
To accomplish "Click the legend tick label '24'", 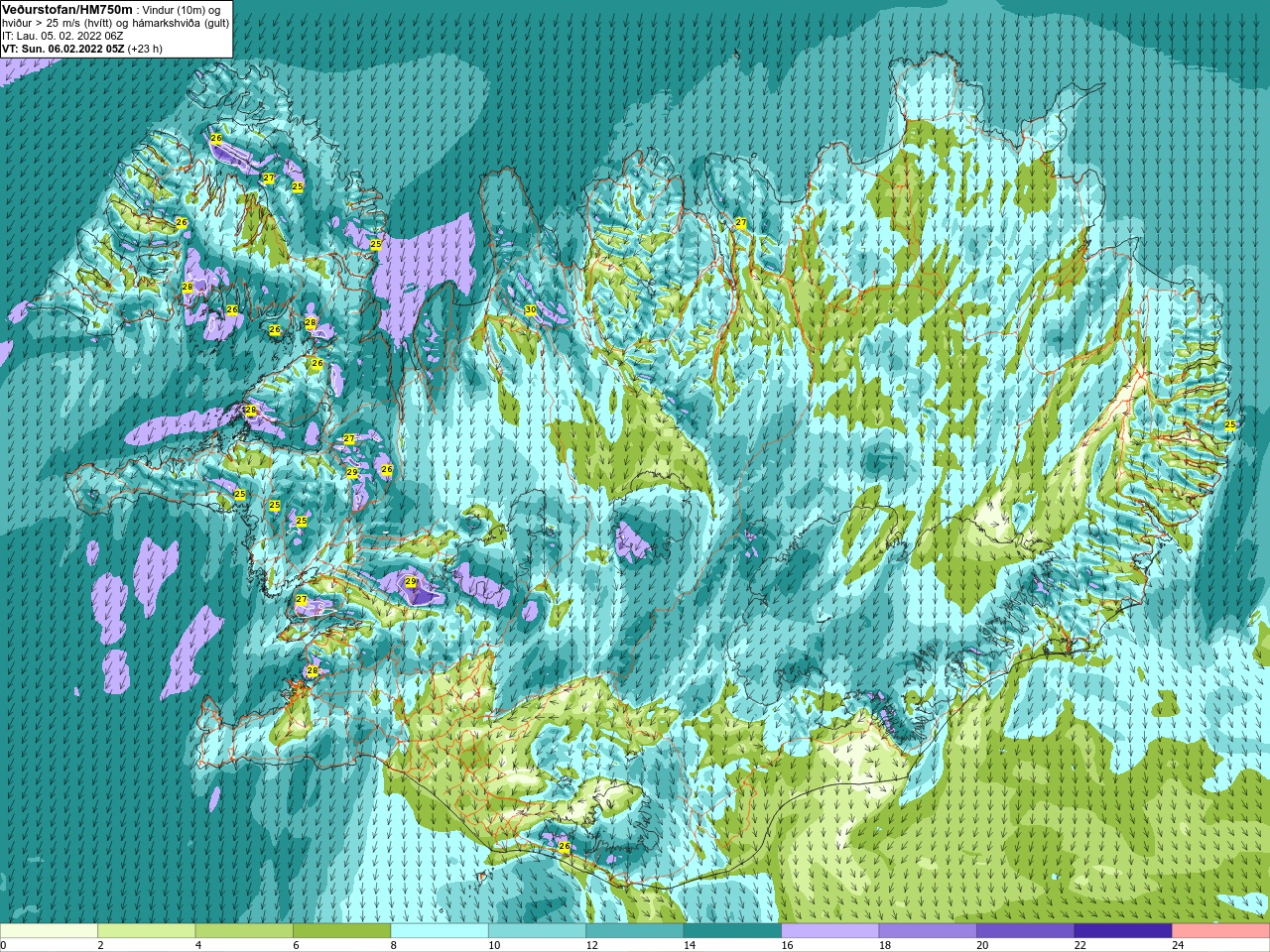I will [x=1178, y=945].
